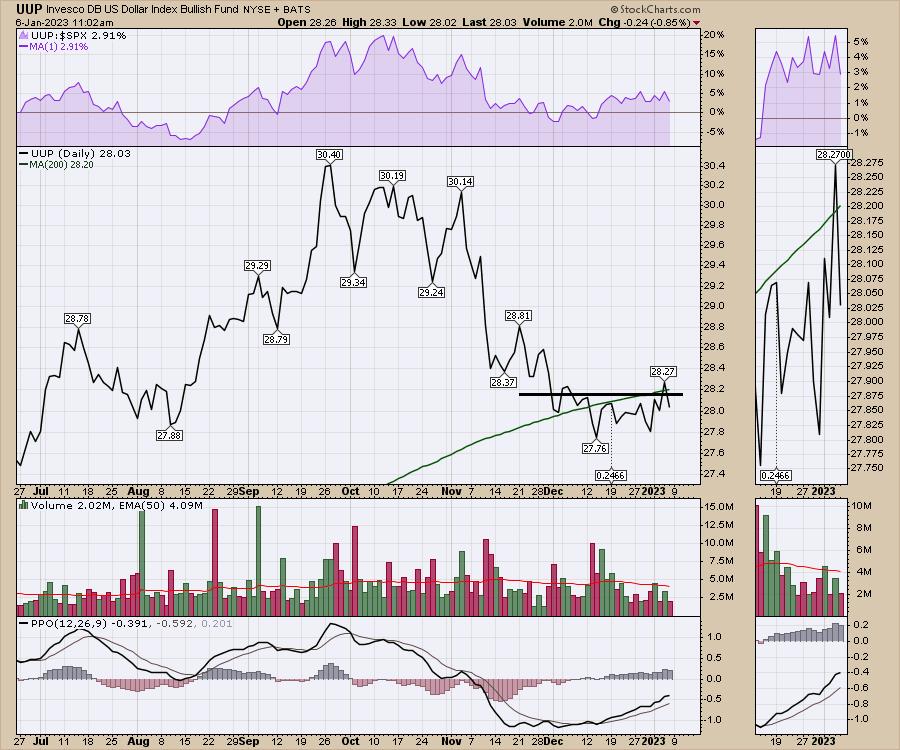Click the volume bars icon beside Volume legend

point(24,505)
